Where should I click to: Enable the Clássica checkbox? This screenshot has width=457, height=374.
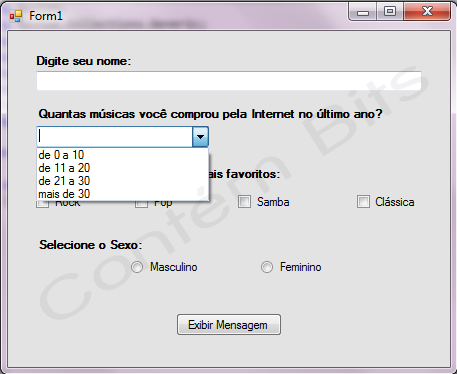tap(363, 202)
